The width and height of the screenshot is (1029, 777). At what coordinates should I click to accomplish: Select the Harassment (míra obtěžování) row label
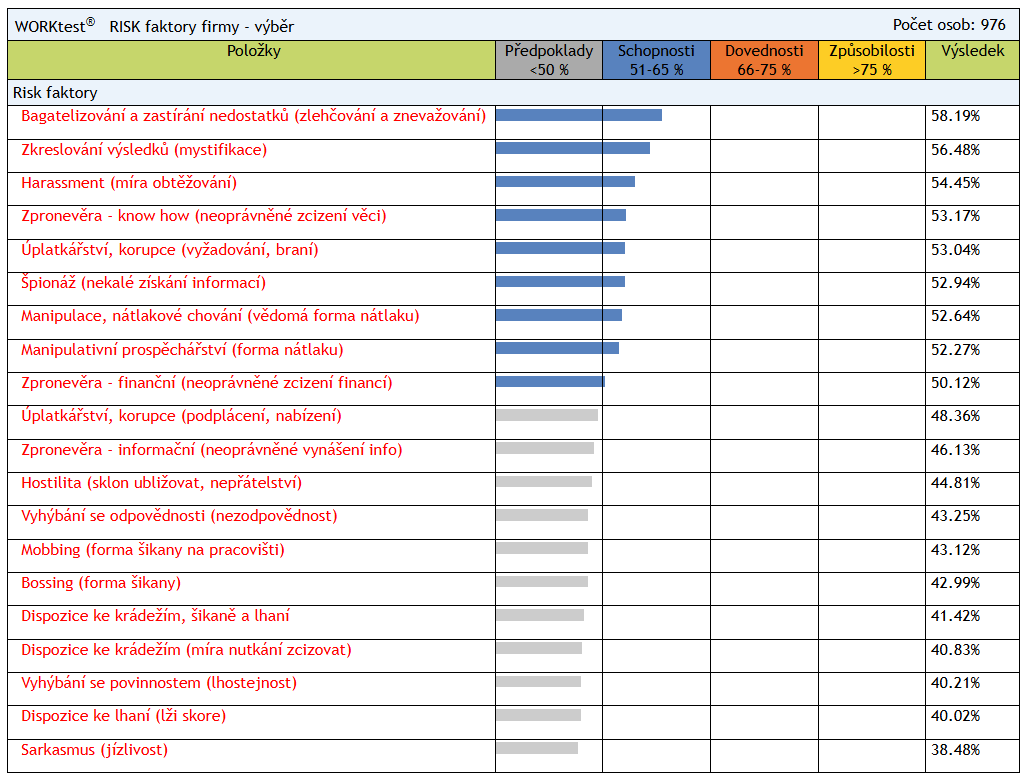coord(129,183)
